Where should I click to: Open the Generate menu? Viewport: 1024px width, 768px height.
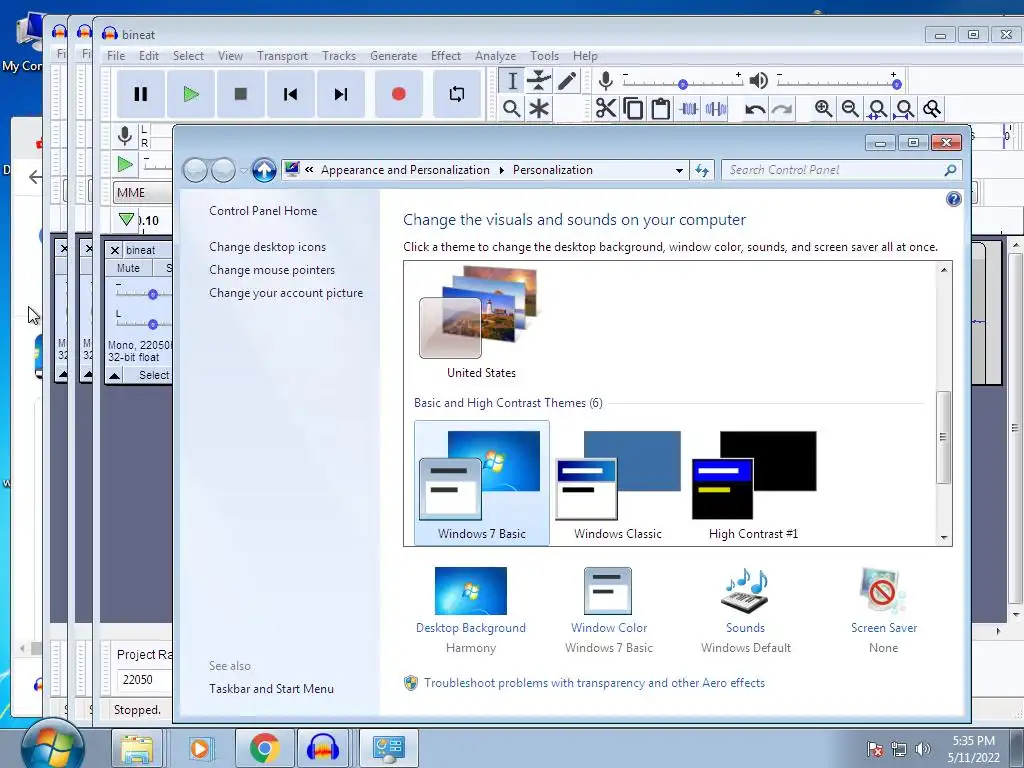tap(393, 56)
